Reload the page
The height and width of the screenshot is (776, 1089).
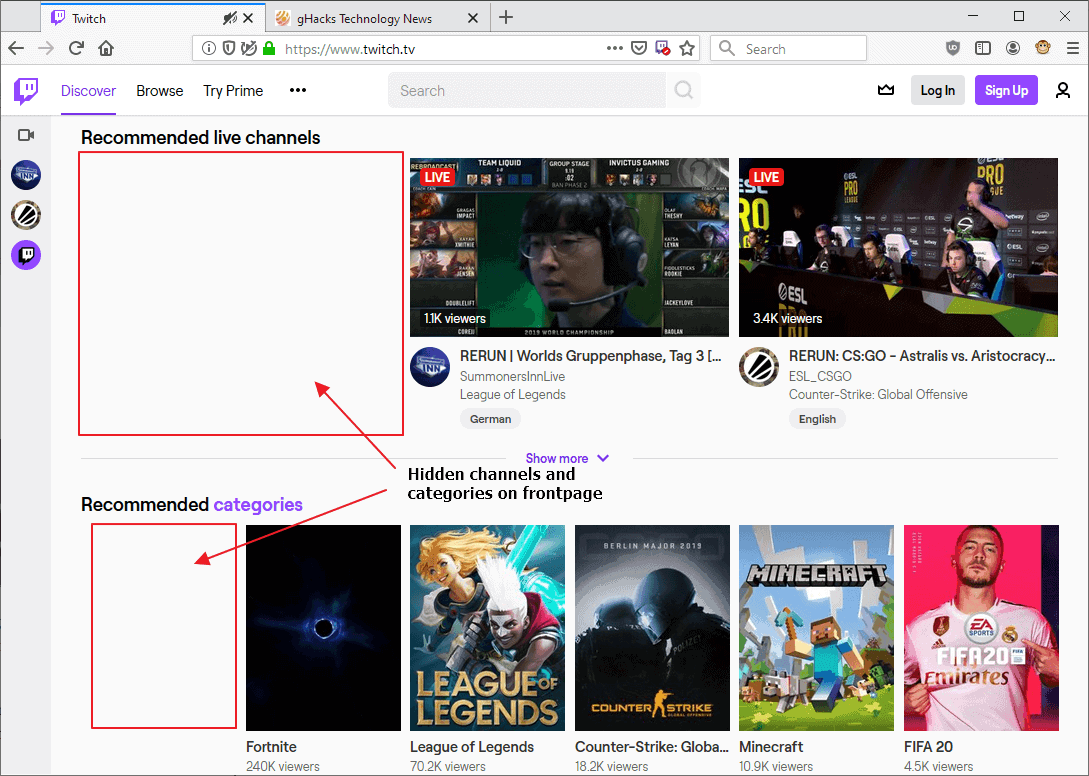(76, 49)
